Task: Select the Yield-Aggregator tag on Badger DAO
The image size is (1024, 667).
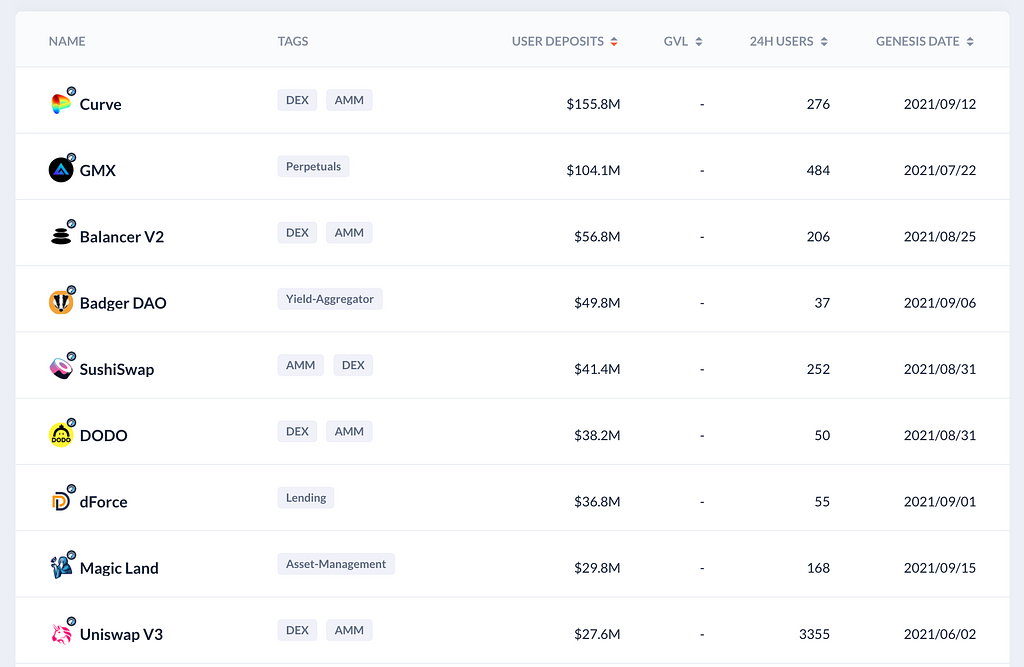Action: [x=330, y=298]
